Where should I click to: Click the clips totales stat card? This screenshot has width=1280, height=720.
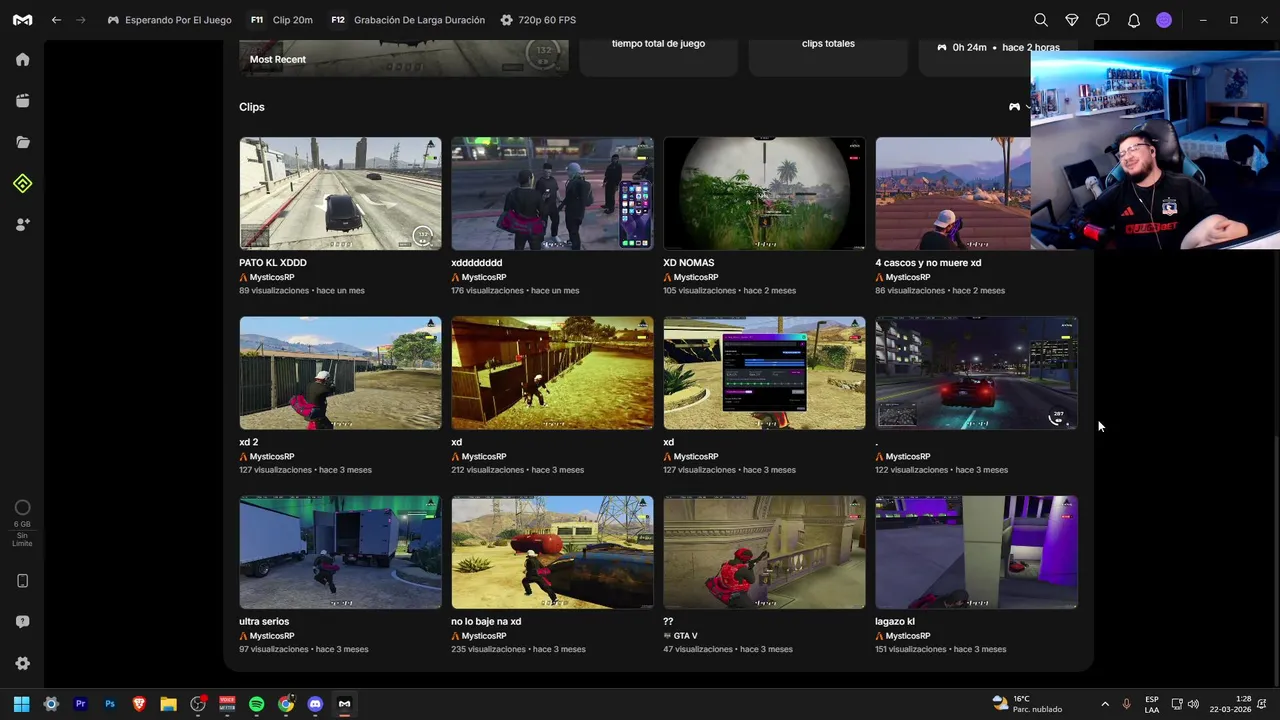(x=828, y=57)
